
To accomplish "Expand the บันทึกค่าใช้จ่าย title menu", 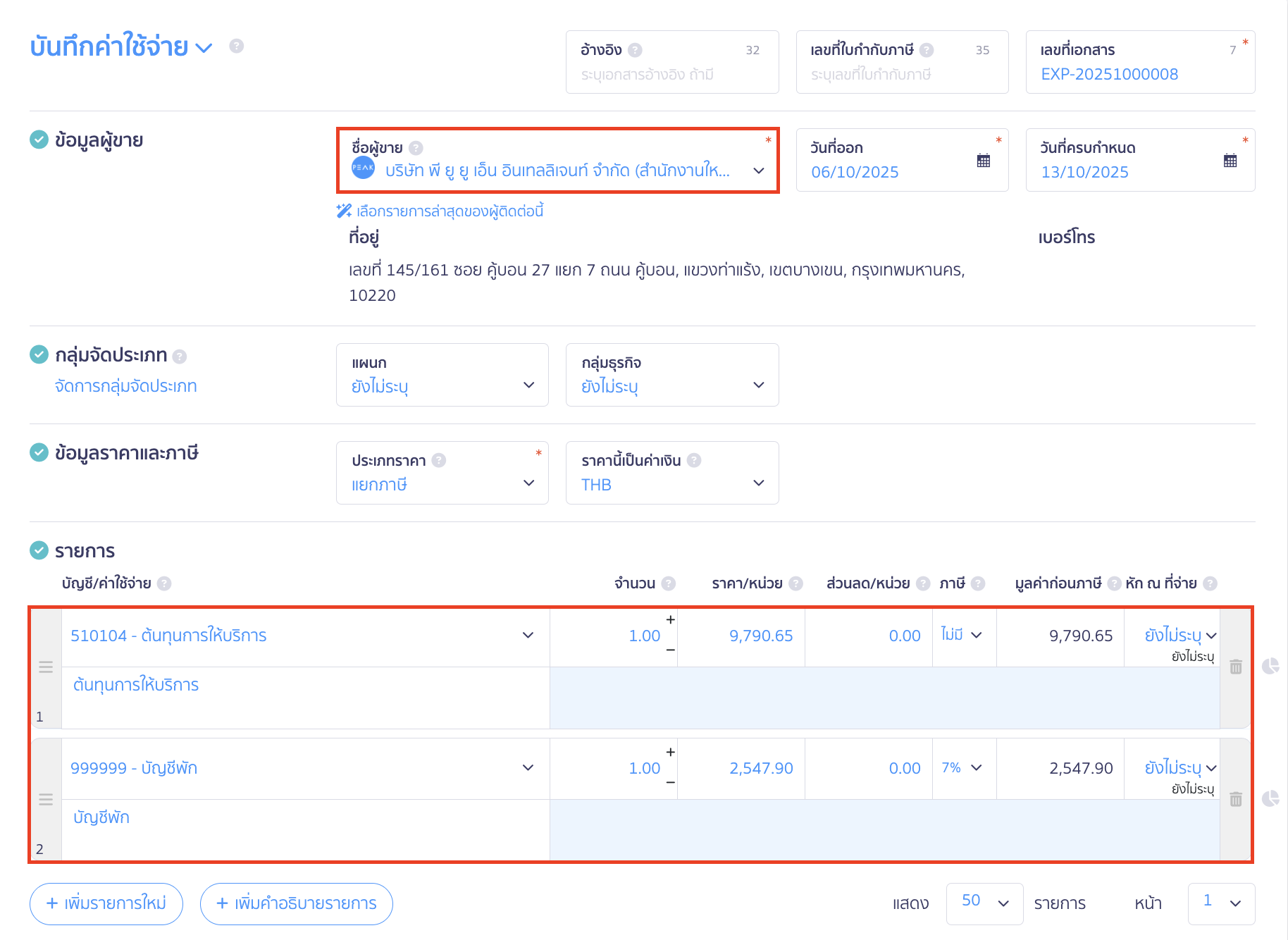I will pos(204,48).
